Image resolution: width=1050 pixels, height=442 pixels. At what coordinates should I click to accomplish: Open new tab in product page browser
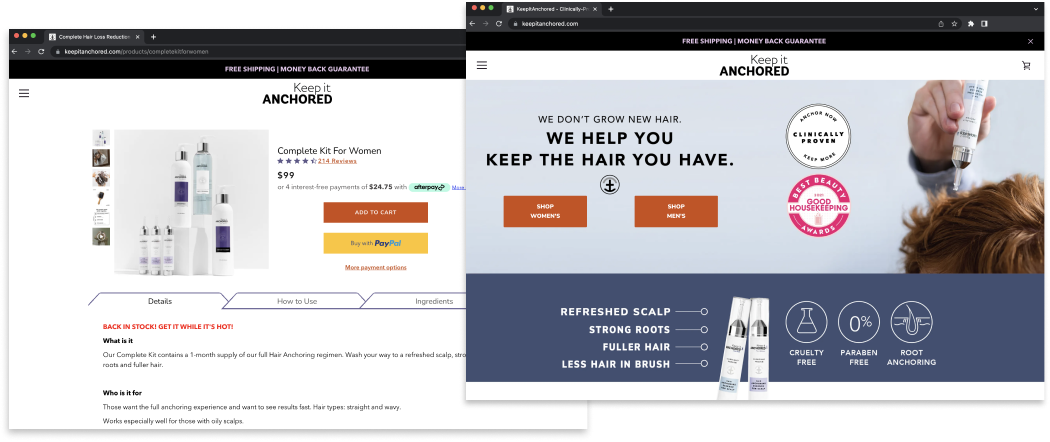pyautogui.click(x=153, y=37)
